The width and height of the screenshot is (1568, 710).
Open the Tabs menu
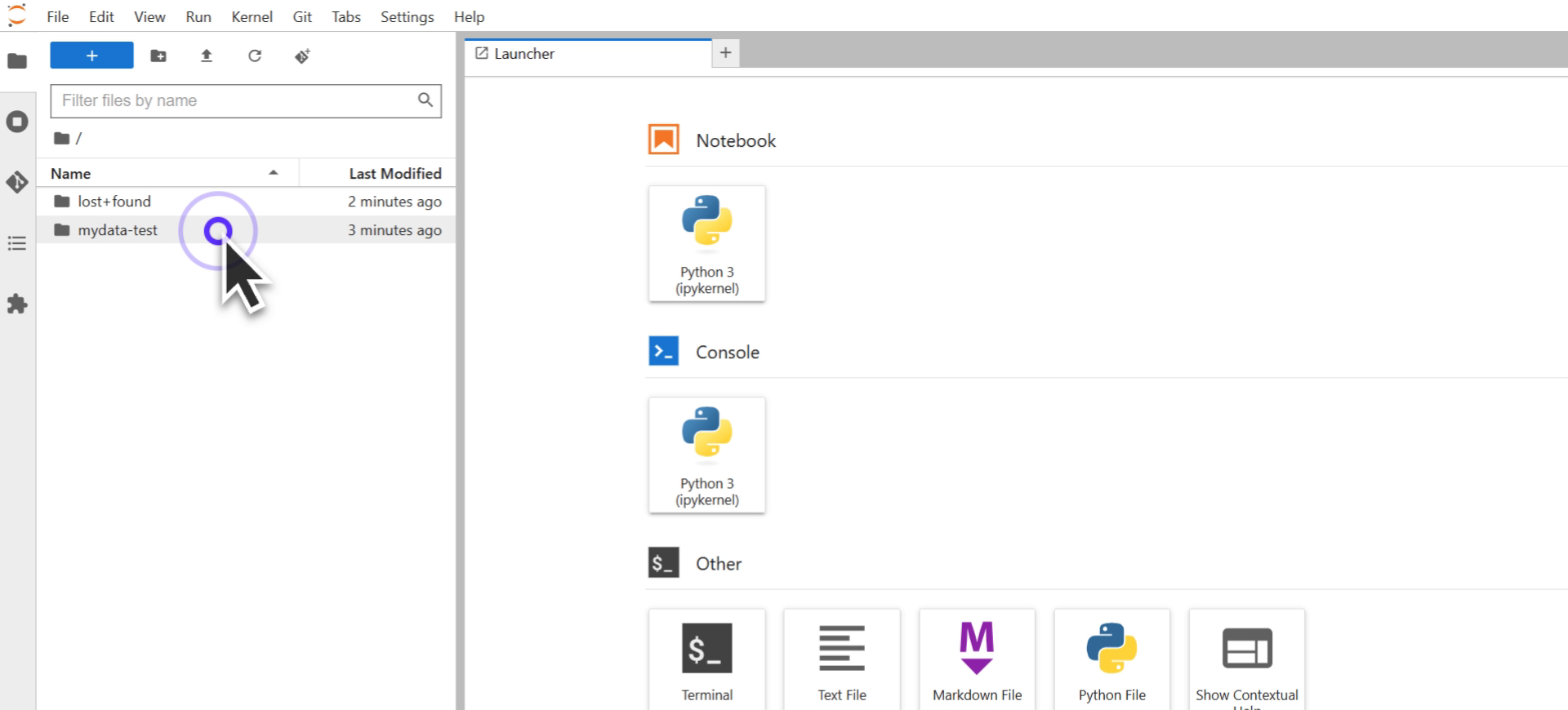pyautogui.click(x=346, y=16)
